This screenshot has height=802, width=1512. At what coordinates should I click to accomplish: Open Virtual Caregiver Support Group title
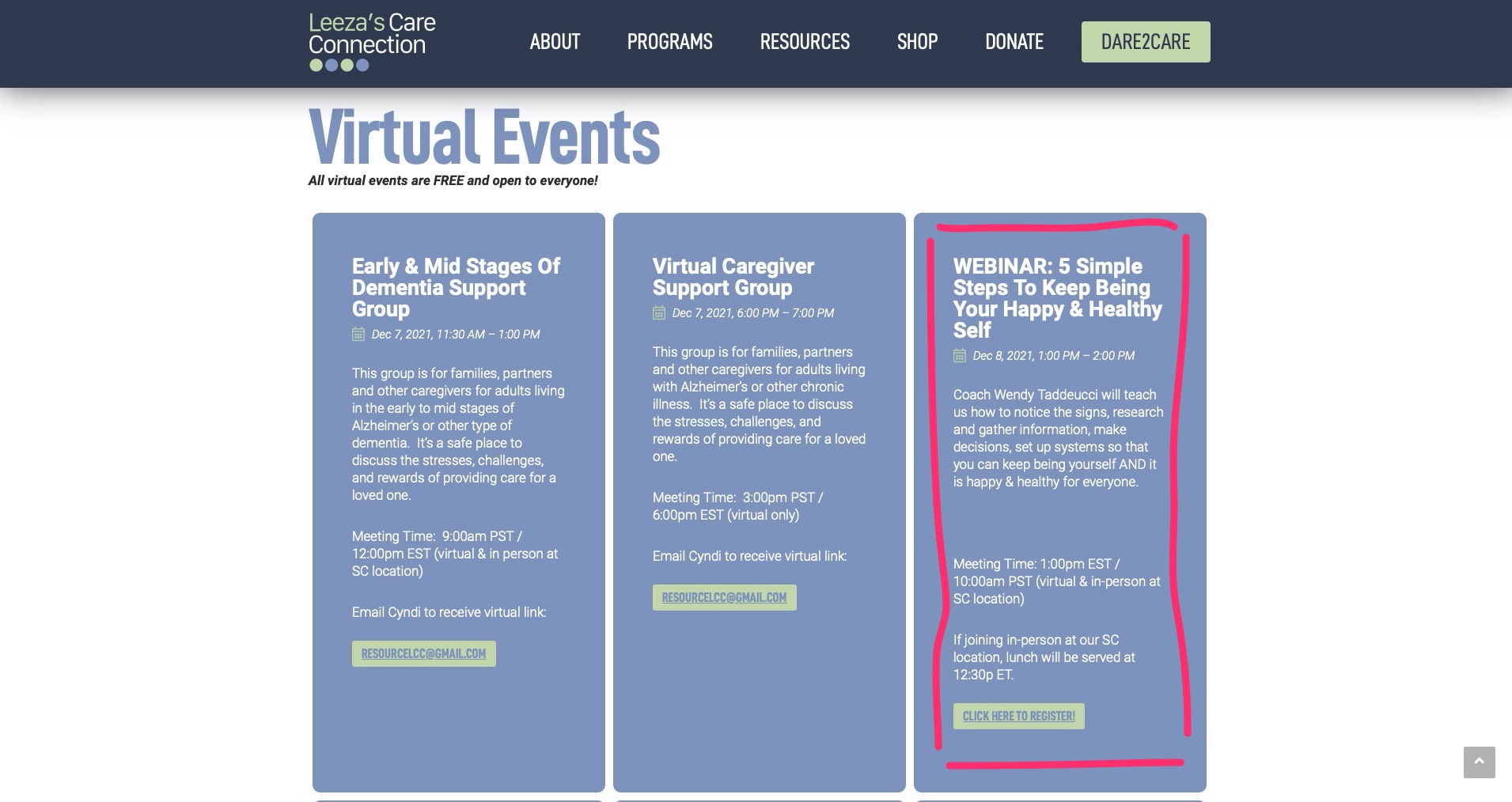[733, 277]
